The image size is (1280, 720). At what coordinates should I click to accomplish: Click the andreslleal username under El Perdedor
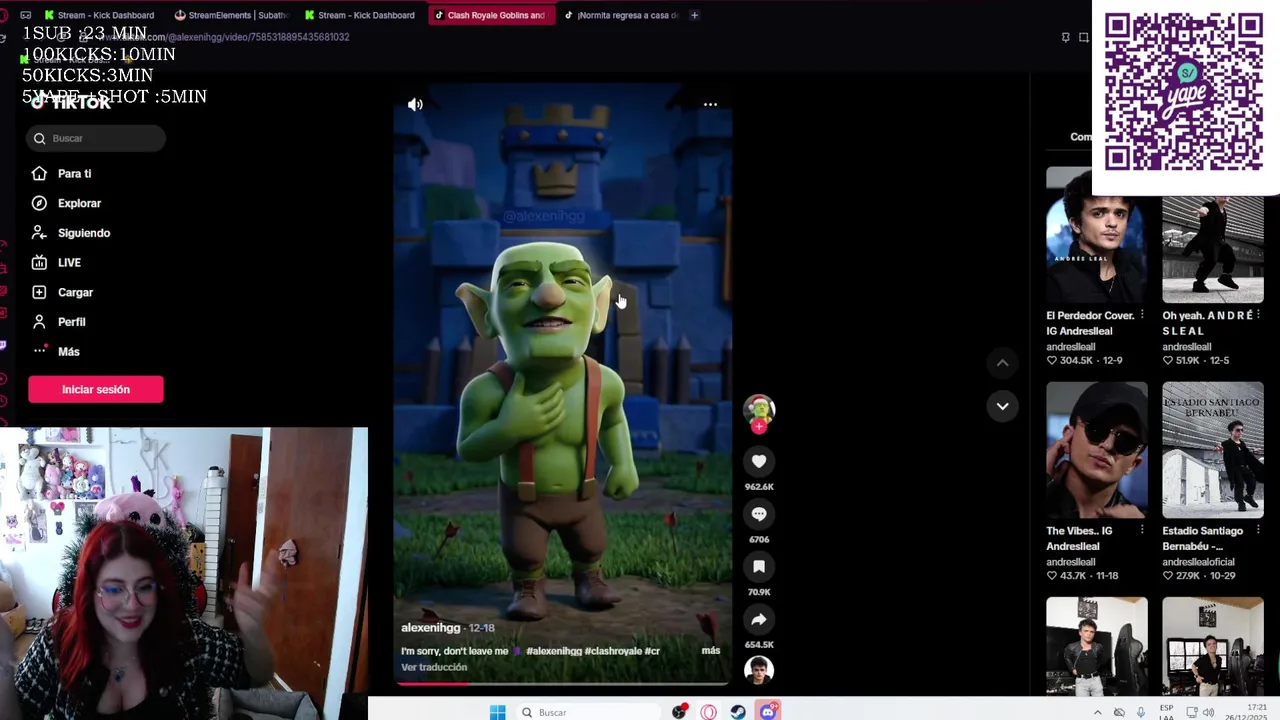1072,347
